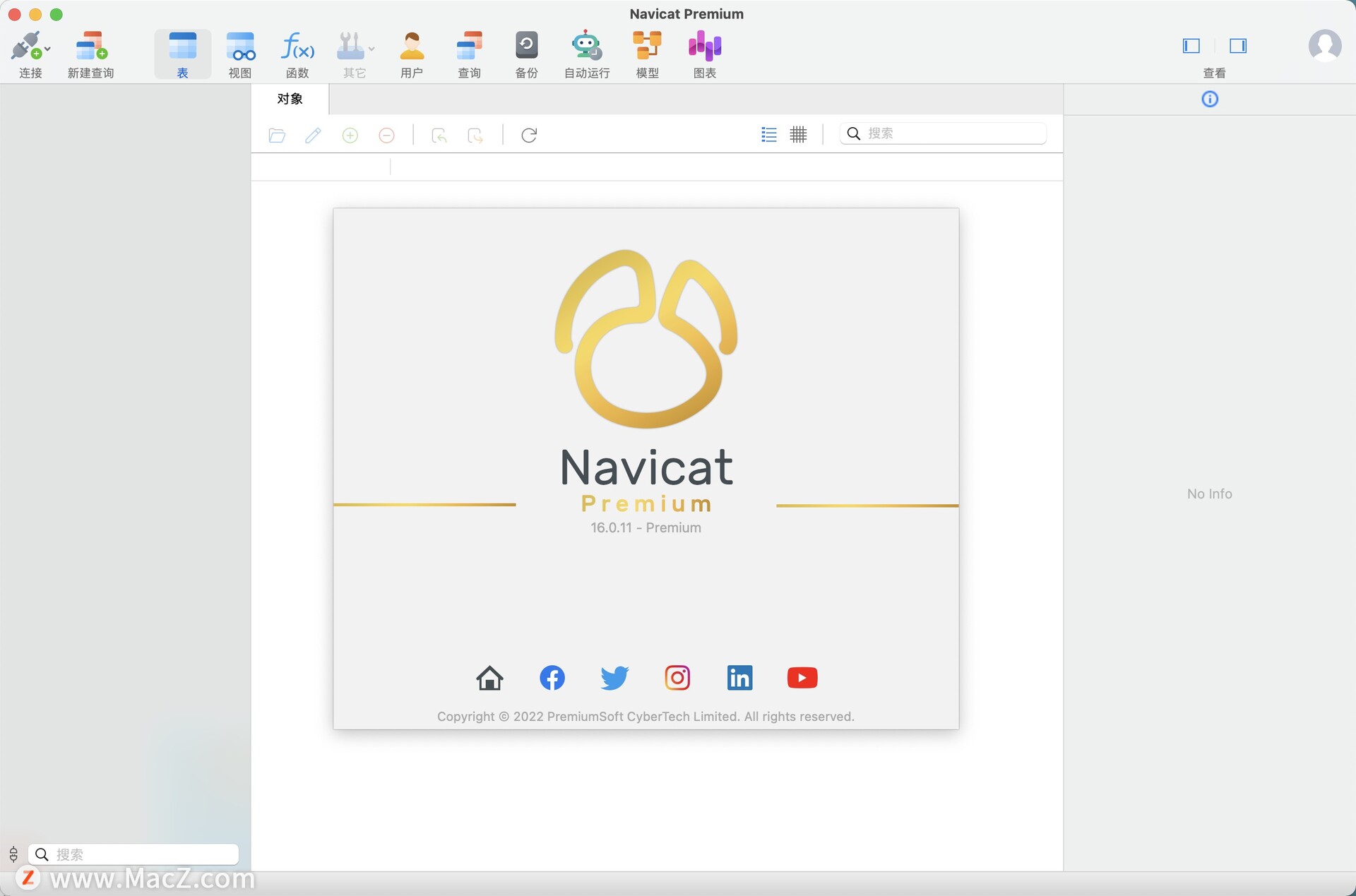Open the Function (函数) fx icon
1356x896 pixels.
click(297, 47)
